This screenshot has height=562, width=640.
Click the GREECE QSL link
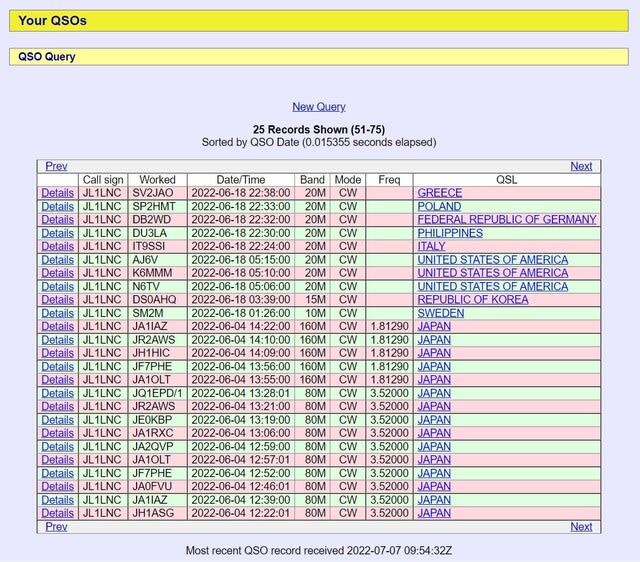(x=439, y=193)
